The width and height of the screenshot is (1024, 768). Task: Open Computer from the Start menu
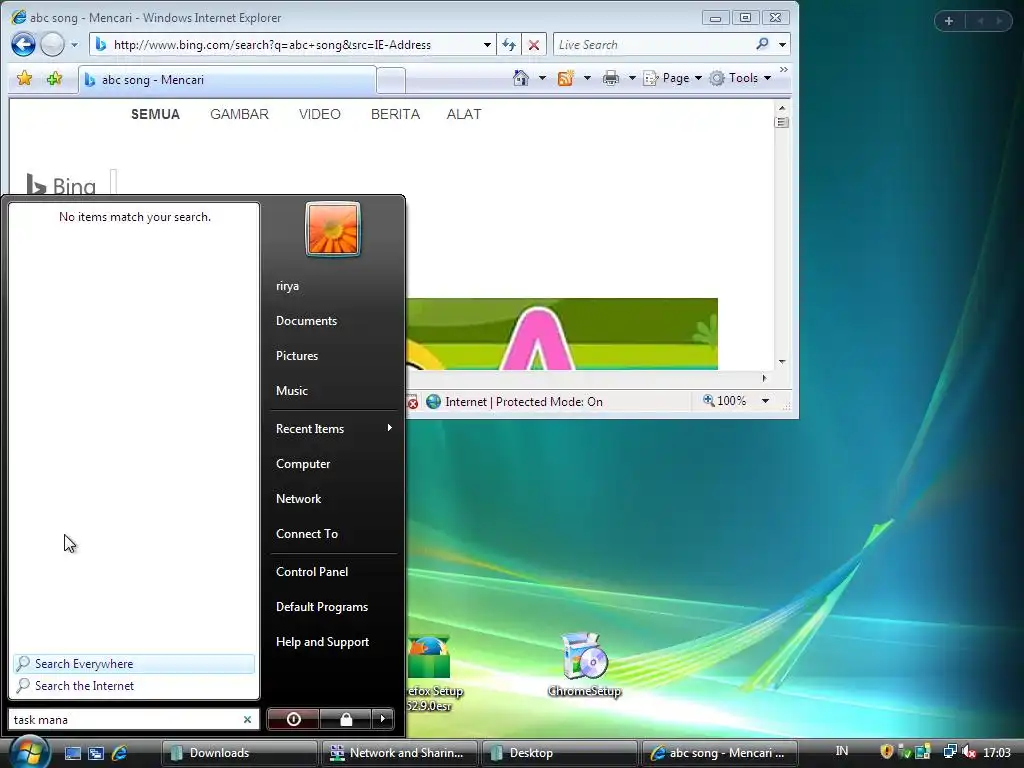tap(303, 464)
